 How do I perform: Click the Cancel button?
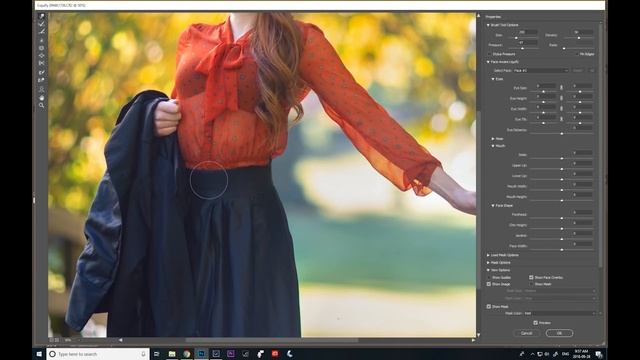pyautogui.click(x=527, y=333)
